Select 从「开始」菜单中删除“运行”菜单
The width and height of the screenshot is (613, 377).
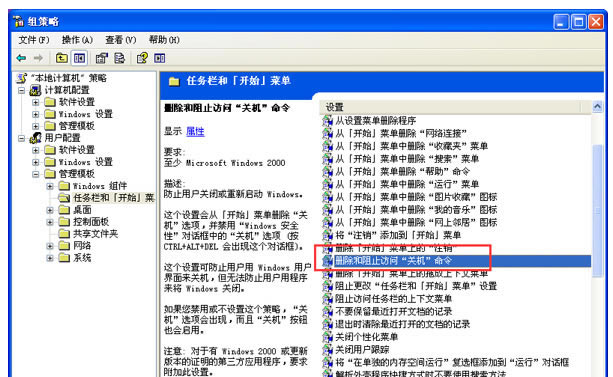[x=407, y=184]
